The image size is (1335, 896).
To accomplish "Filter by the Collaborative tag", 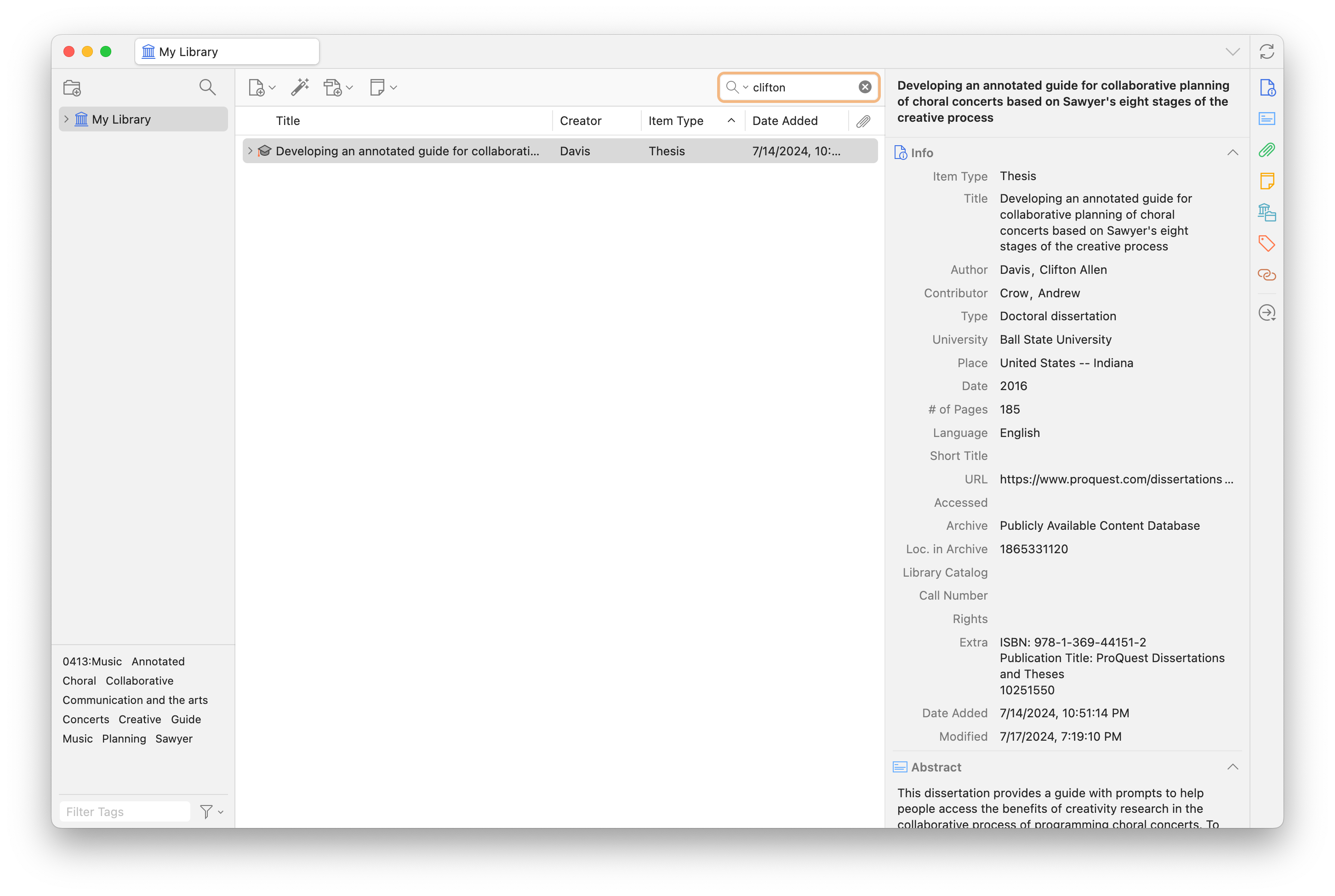I will pos(139,681).
